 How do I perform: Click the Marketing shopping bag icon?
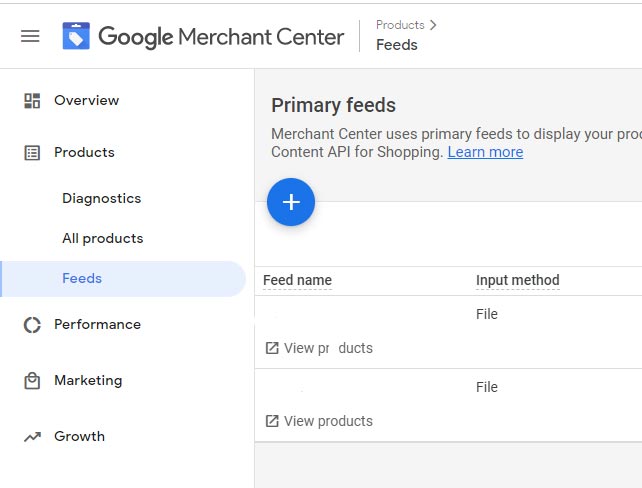pyautogui.click(x=32, y=381)
